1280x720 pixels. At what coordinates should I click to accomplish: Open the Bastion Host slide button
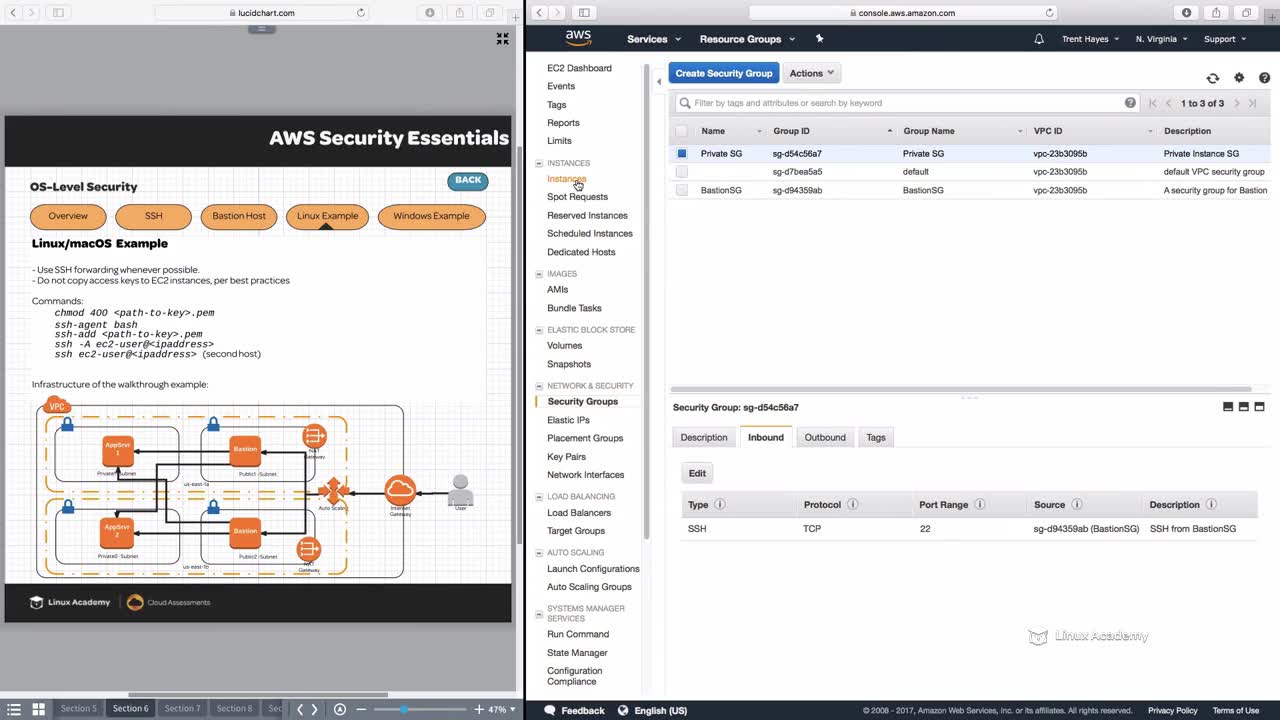[x=239, y=216]
